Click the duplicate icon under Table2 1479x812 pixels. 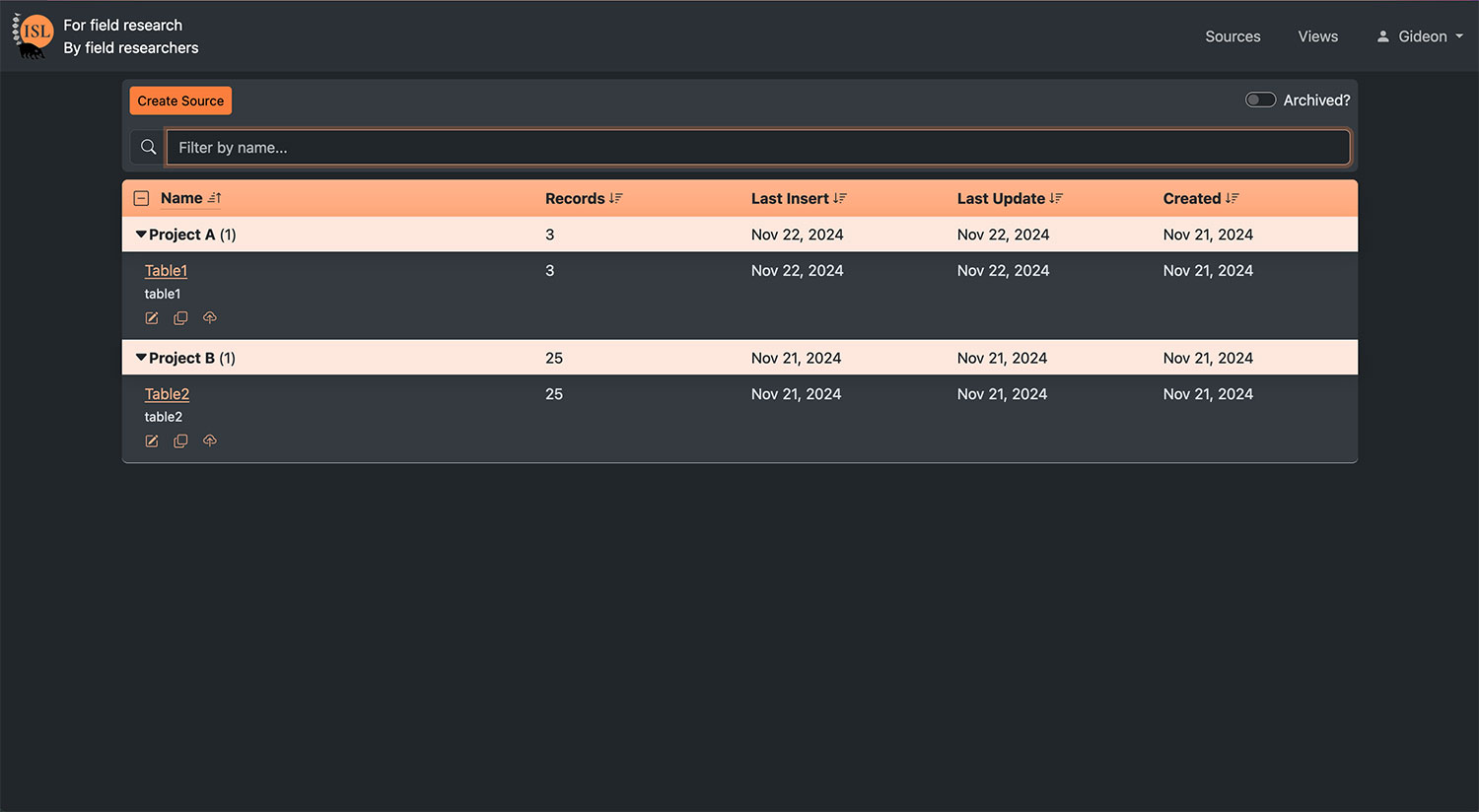(180, 441)
